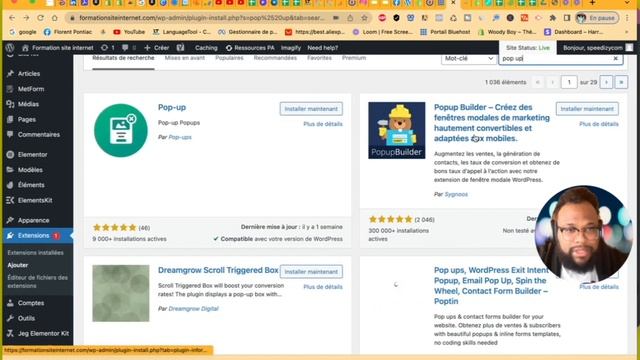Open author link Dreamgrow Digital
640x360 pixels.
click(x=193, y=309)
